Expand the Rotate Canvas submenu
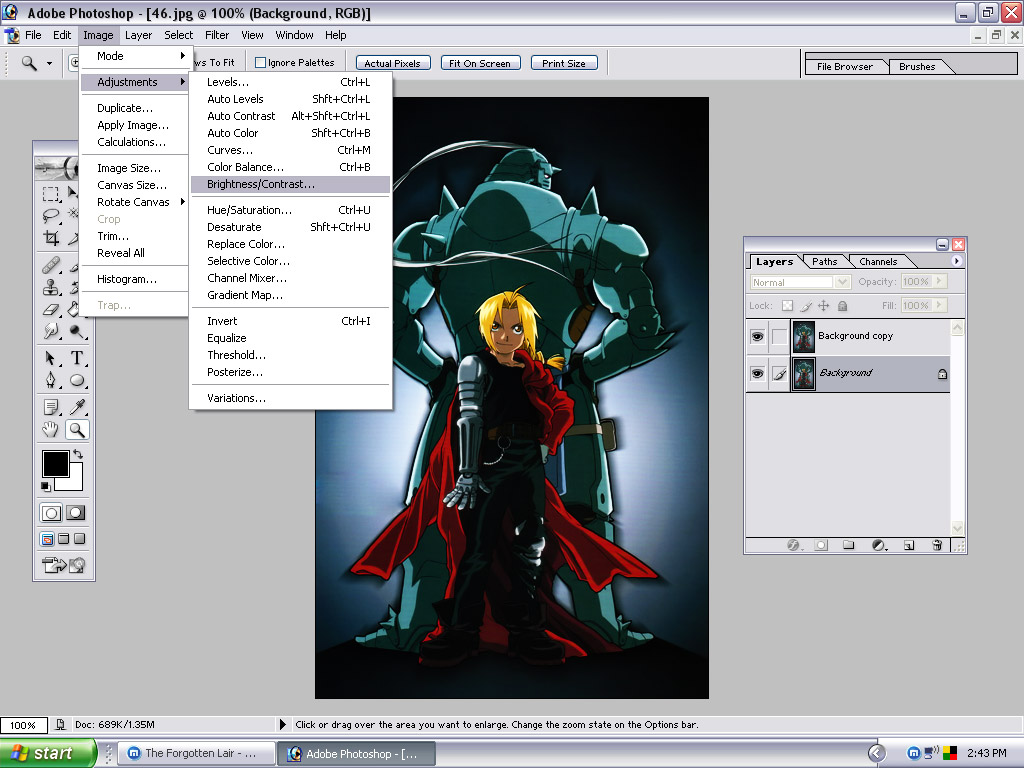This screenshot has width=1024, height=768. pyautogui.click(x=135, y=202)
